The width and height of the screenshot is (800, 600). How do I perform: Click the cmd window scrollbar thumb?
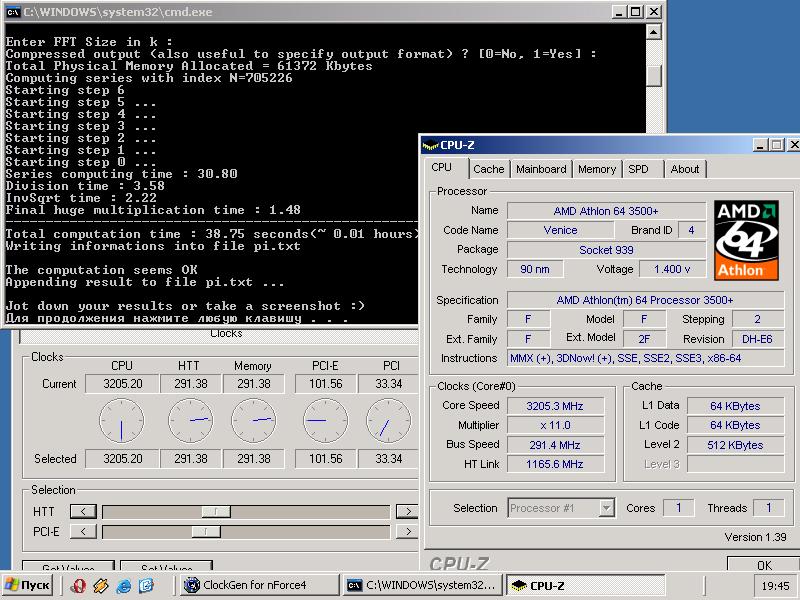(x=654, y=76)
